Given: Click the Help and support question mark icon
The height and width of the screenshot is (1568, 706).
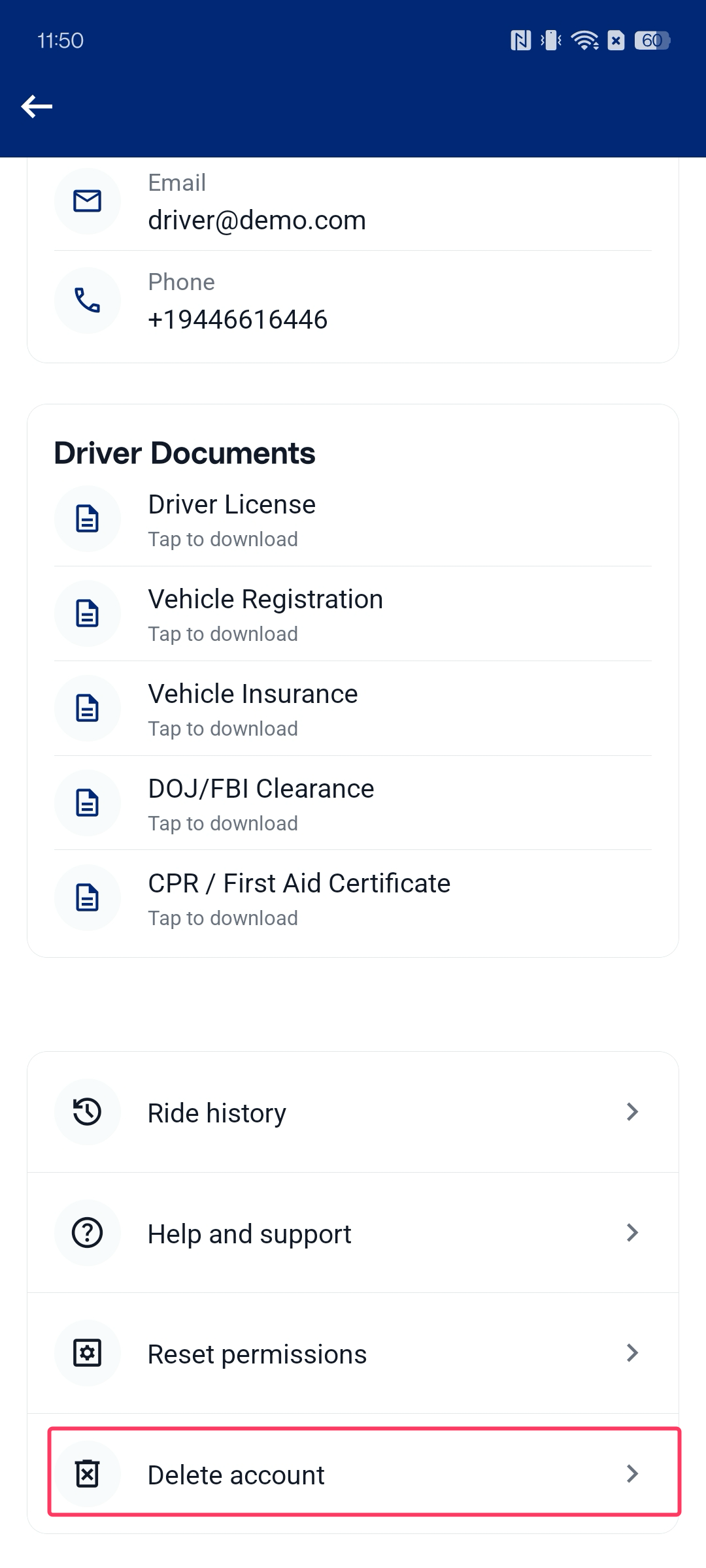Looking at the screenshot, I should [87, 1232].
